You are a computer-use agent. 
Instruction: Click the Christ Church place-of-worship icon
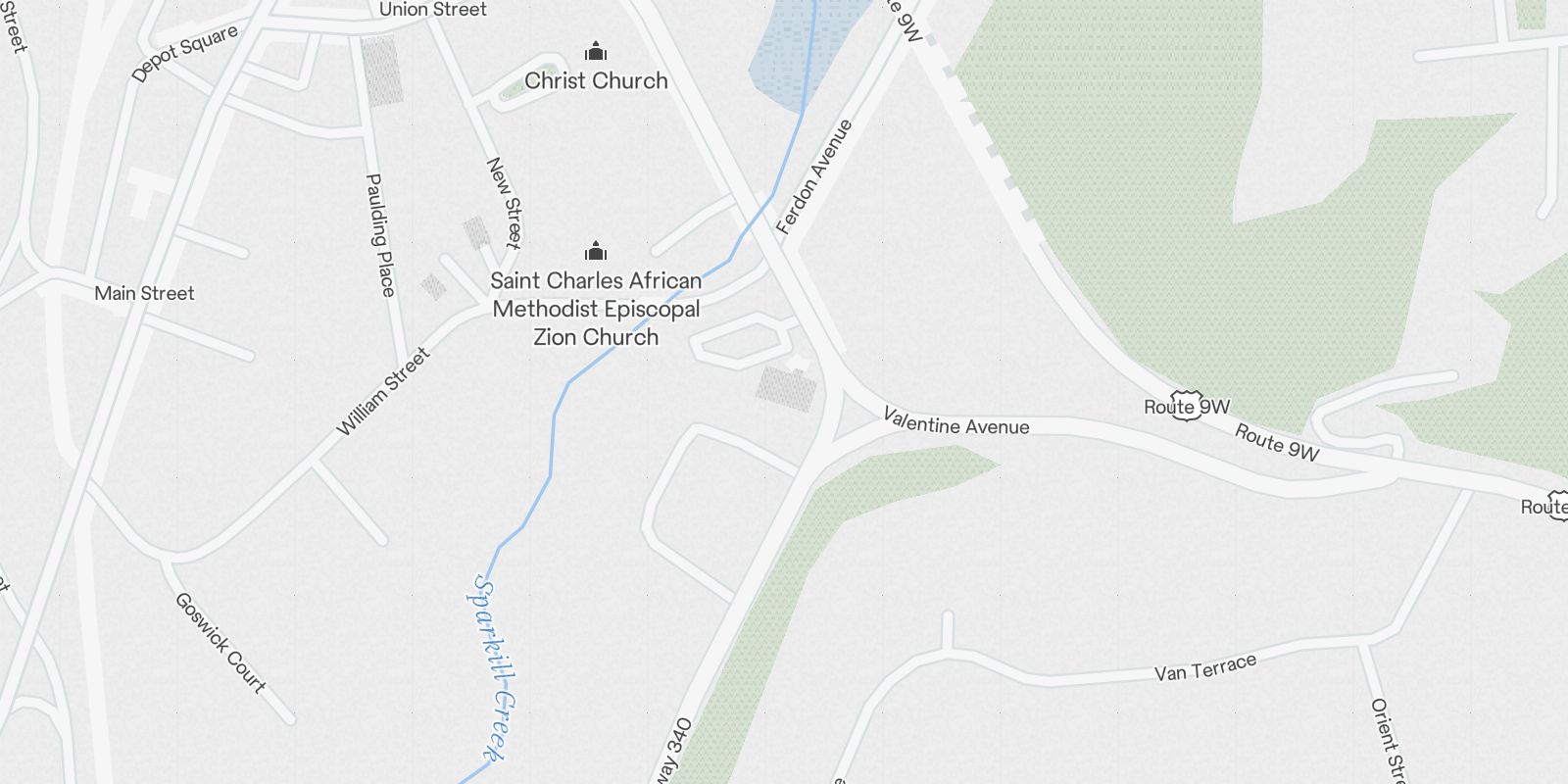pos(595,51)
